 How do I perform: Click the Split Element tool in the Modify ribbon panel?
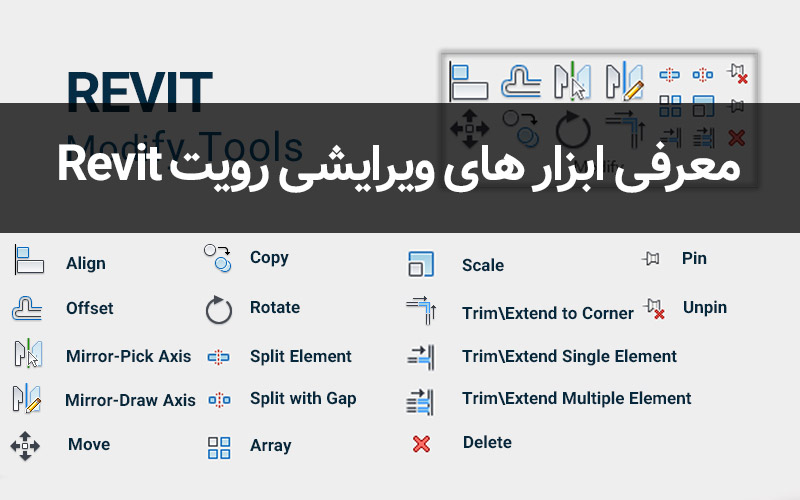click(669, 75)
